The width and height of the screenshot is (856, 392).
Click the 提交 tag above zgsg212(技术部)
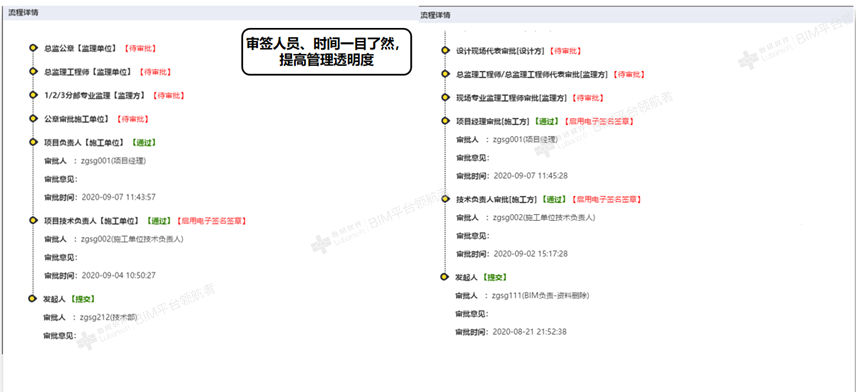83,299
